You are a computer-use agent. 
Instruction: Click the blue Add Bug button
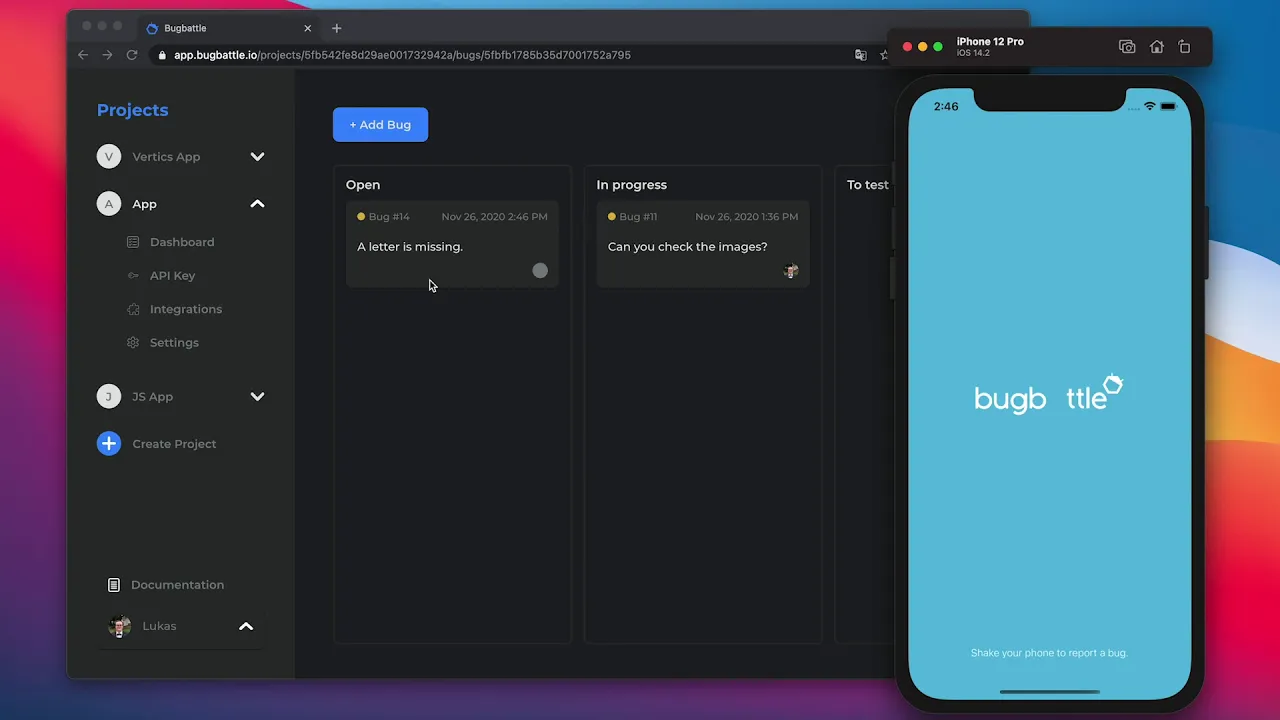point(380,125)
